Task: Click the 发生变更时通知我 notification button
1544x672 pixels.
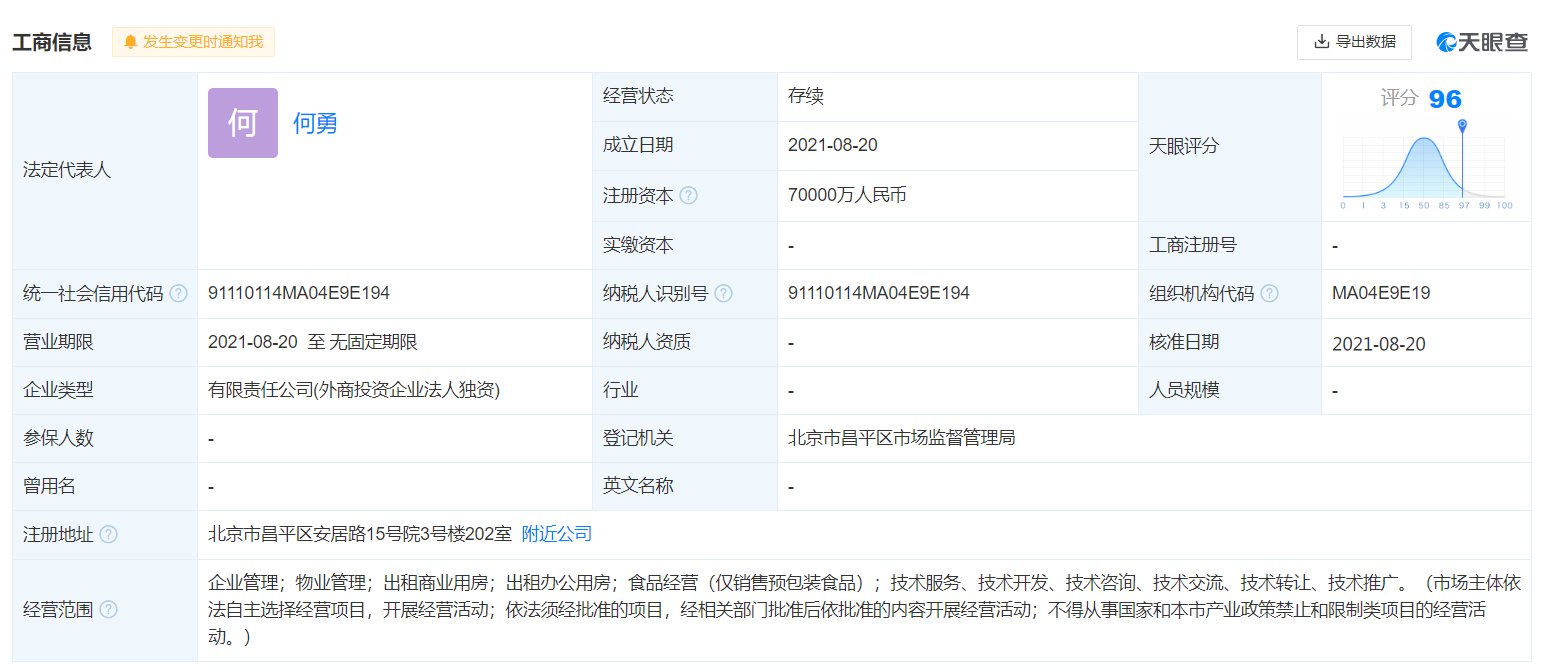Action: click(193, 42)
